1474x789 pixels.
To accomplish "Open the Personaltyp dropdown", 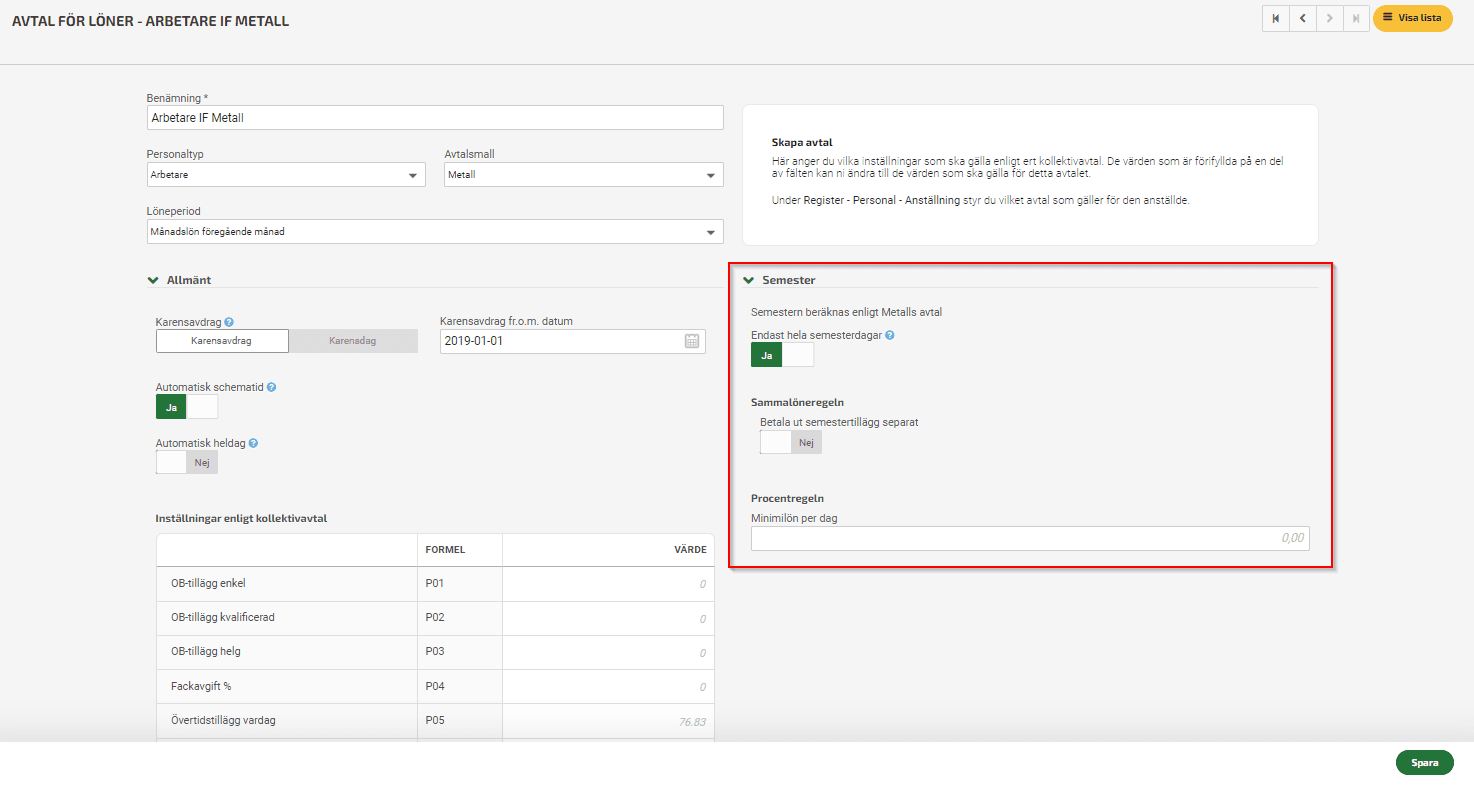I will point(285,175).
